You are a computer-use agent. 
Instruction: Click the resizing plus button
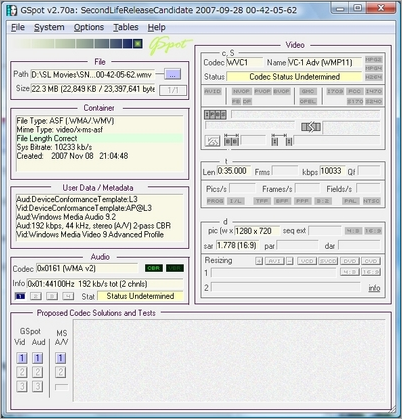(x=259, y=261)
